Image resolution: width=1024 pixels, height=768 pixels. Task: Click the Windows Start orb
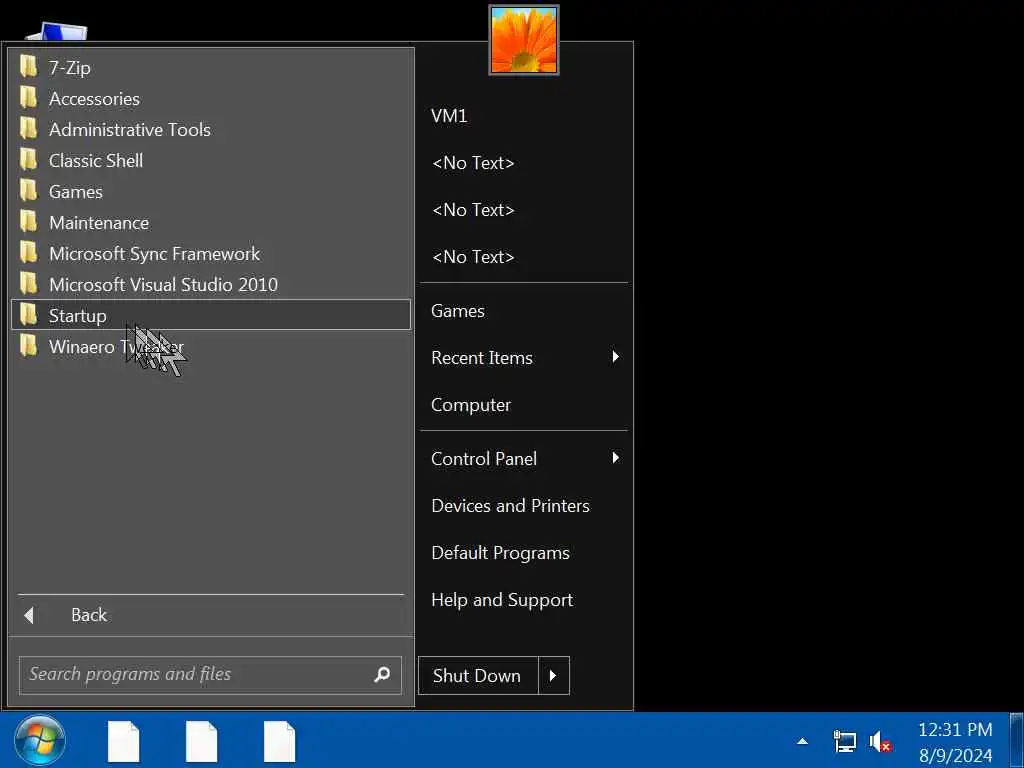(x=40, y=741)
